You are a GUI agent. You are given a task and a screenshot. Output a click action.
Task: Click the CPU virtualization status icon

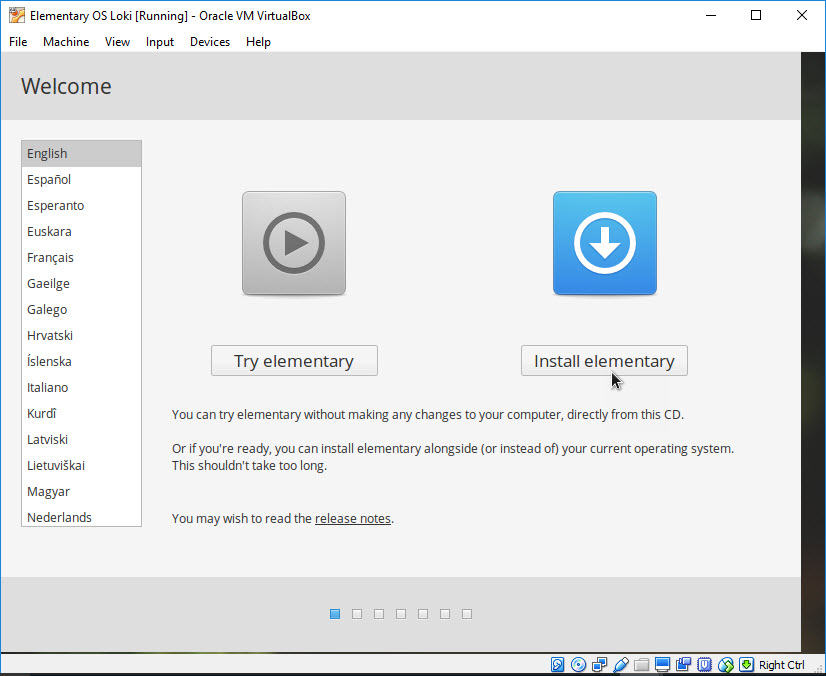point(704,664)
